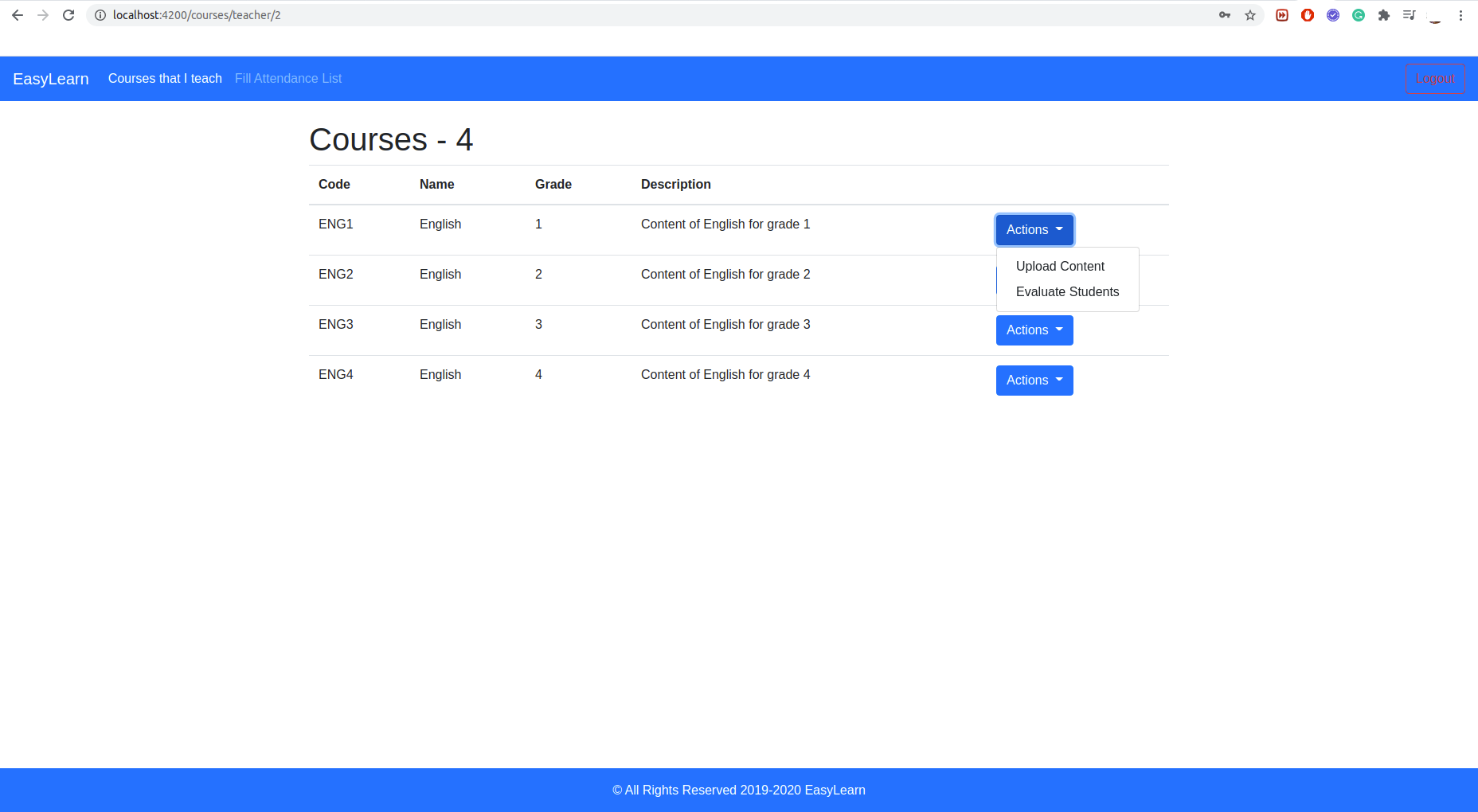Click the 'Courses - 4' heading

(x=391, y=140)
